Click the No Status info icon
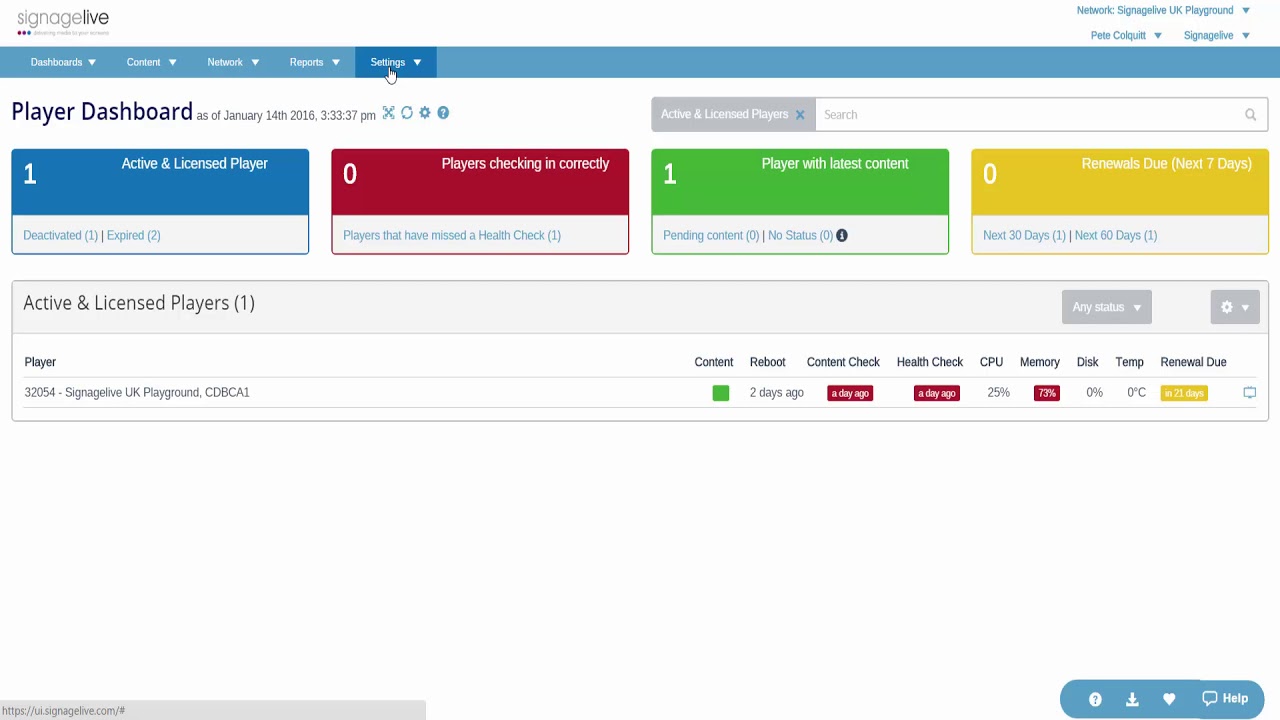 tap(842, 235)
